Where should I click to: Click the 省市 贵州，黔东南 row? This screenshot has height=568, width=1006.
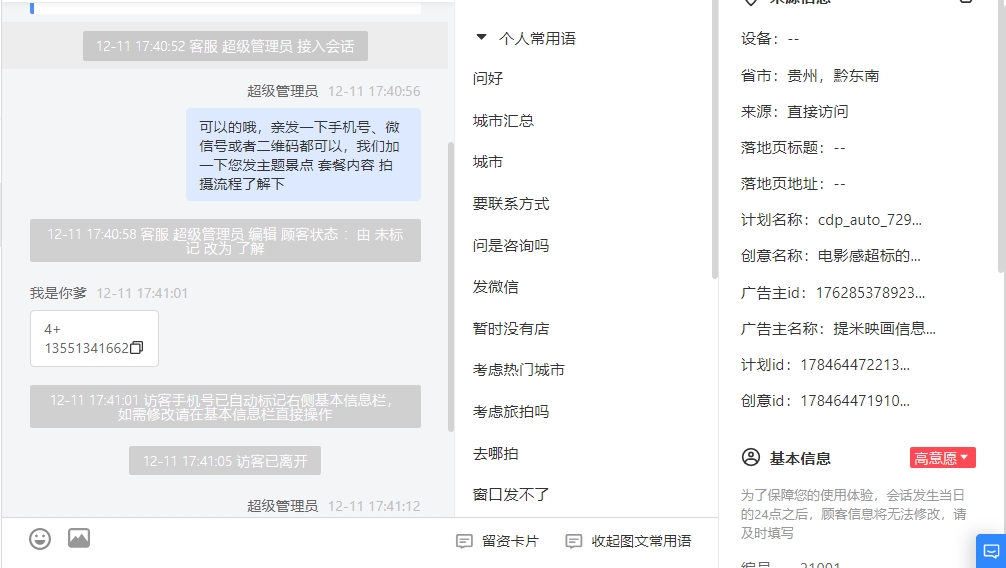coord(810,76)
